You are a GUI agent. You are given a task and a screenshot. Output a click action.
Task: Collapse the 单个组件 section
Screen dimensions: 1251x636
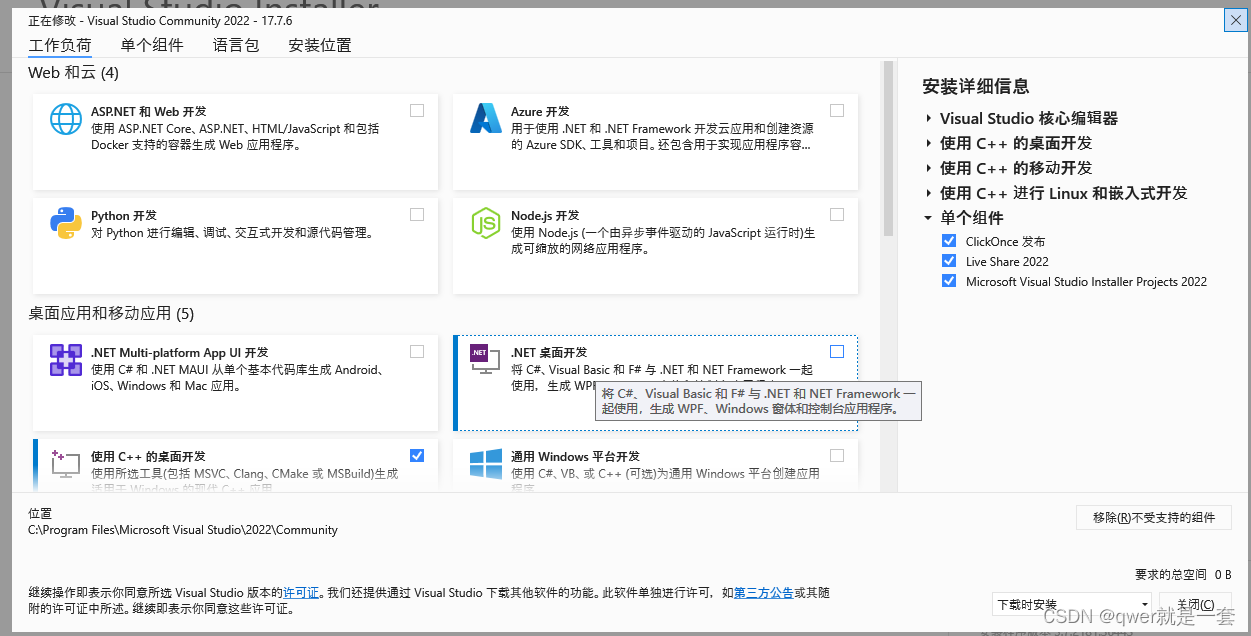click(x=929, y=218)
